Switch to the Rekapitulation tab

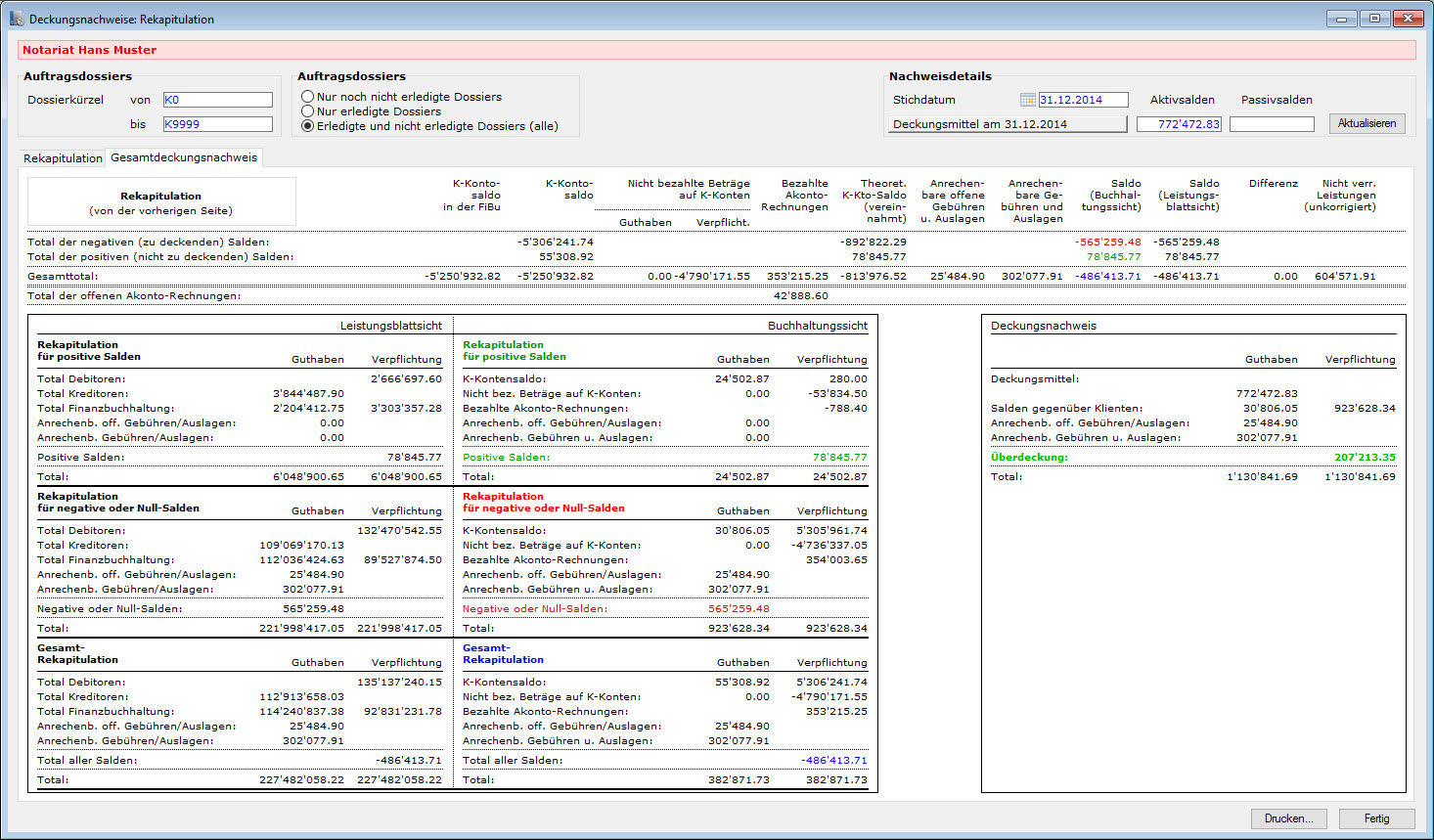(63, 158)
